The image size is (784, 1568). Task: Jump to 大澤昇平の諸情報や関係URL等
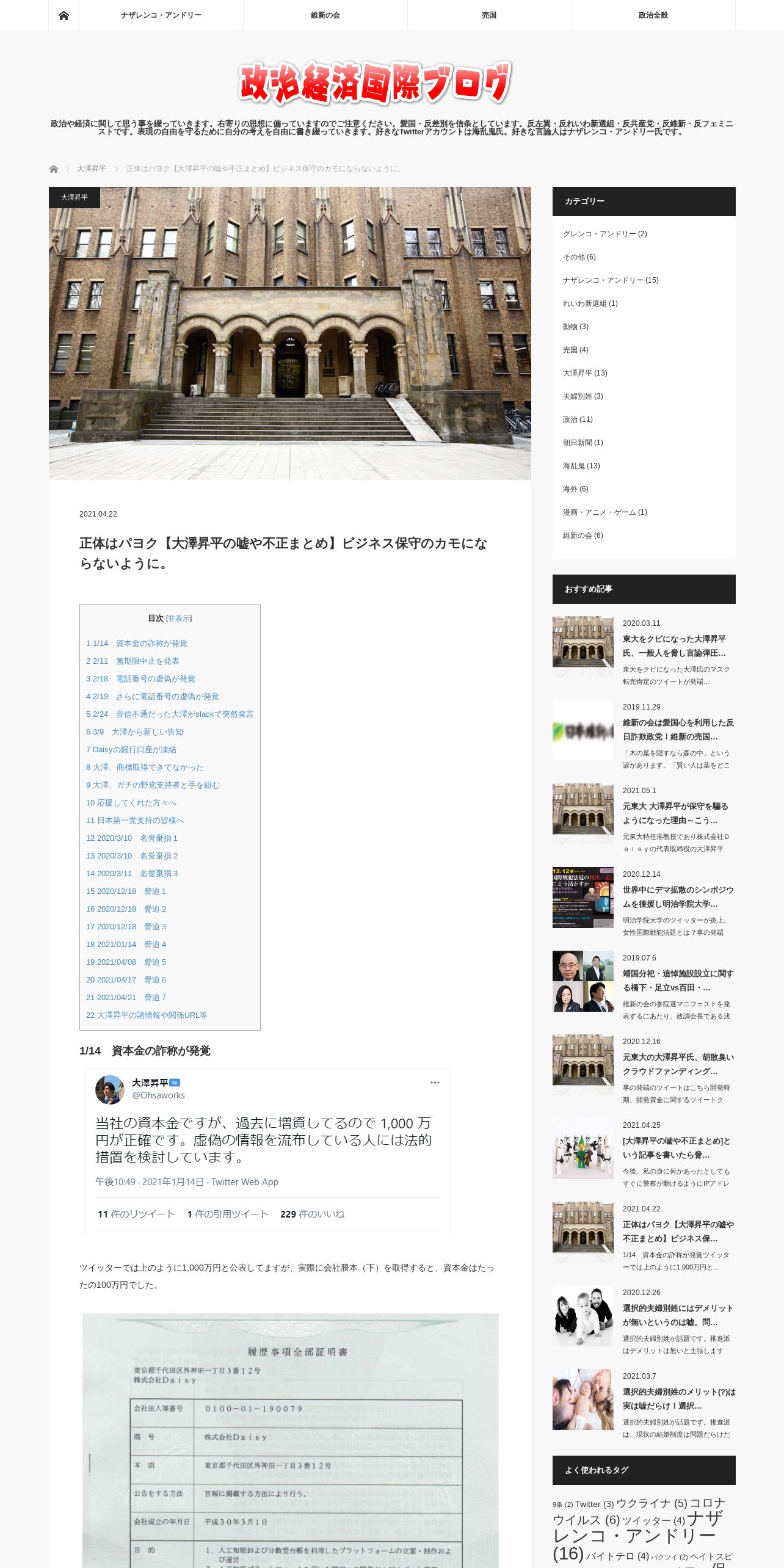147,1015
